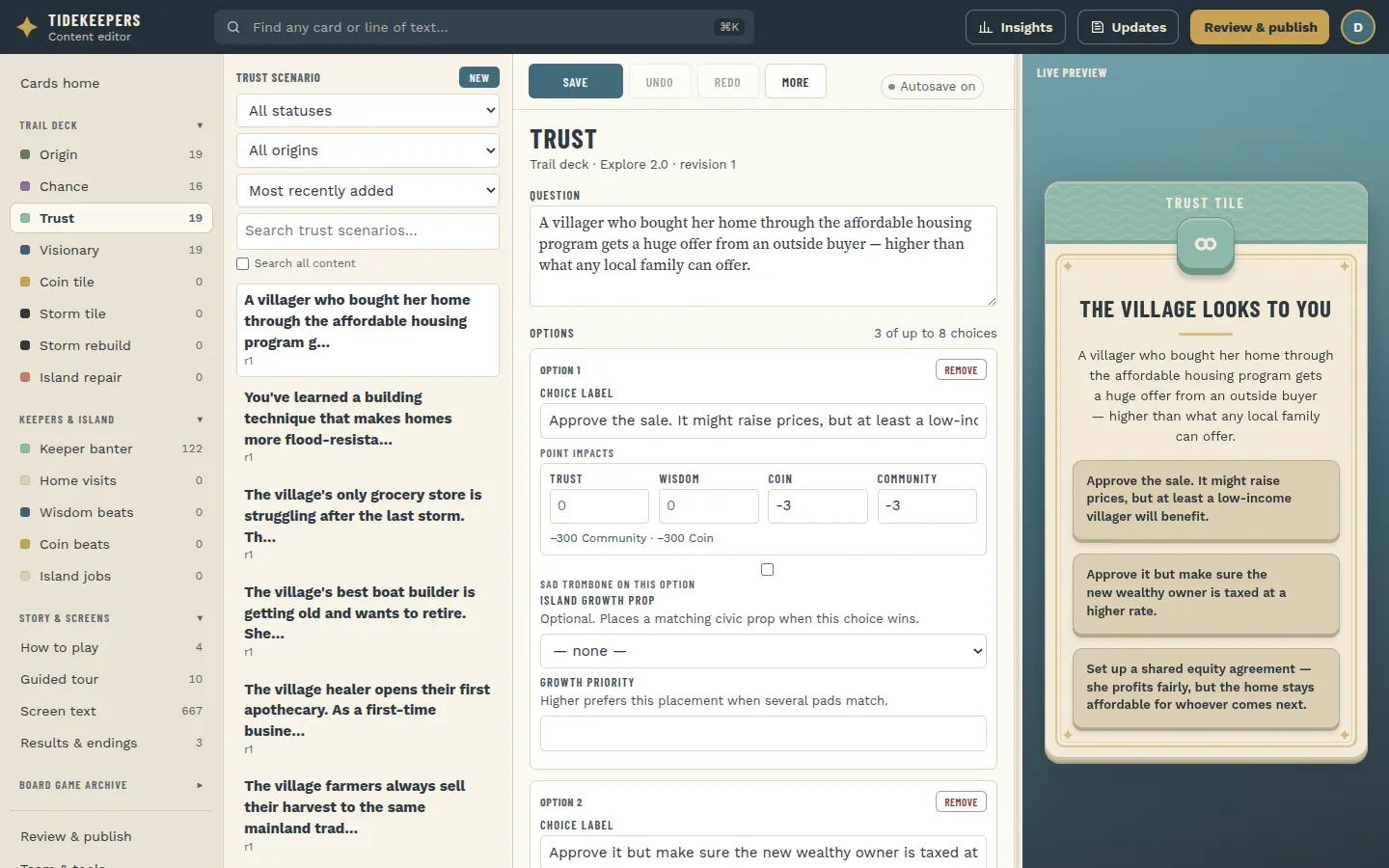The width and height of the screenshot is (1389, 868).
Task: Collapse the Trail Deck section
Action: point(111,125)
